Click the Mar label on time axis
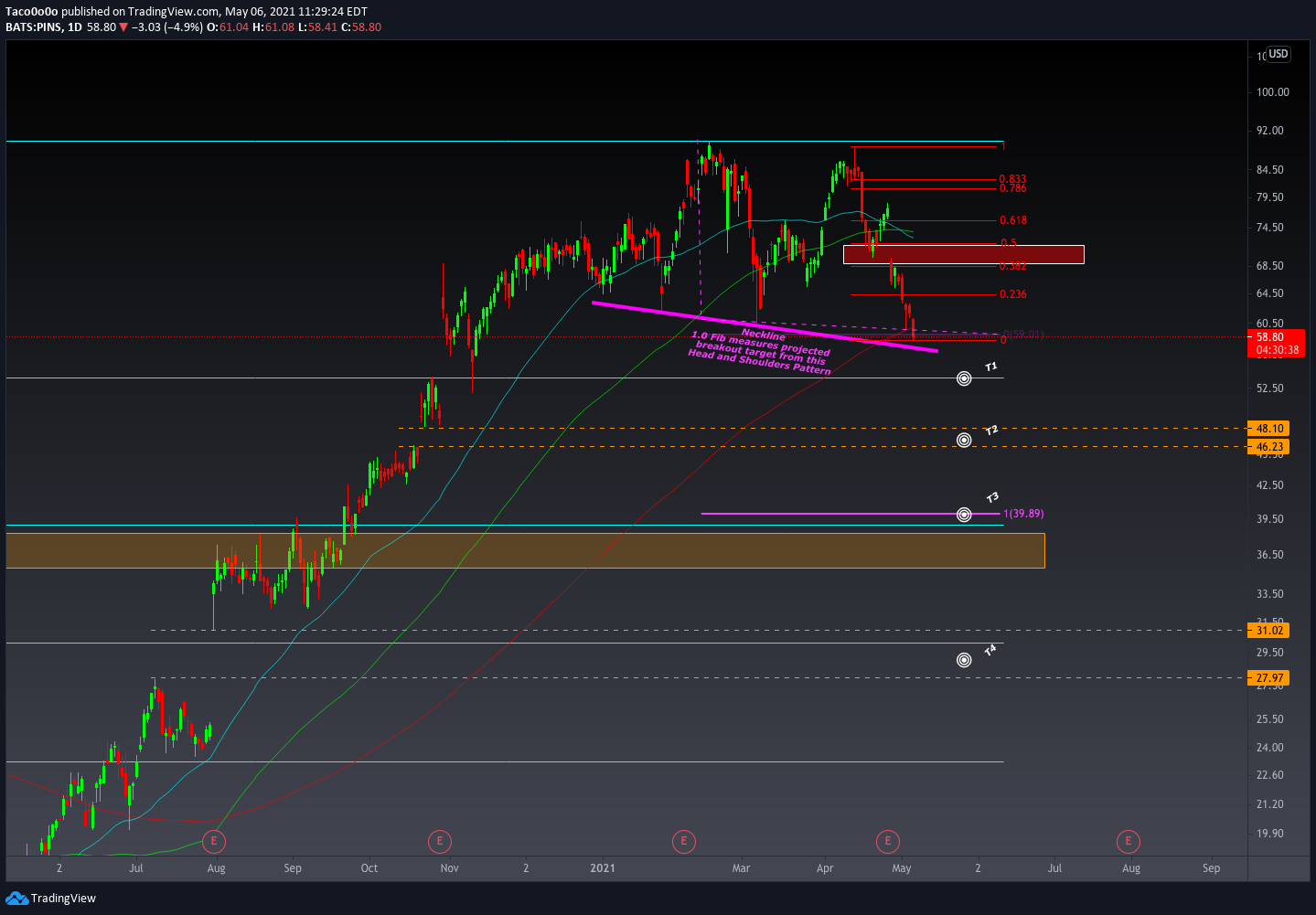The height and width of the screenshot is (915, 1316). point(741,868)
